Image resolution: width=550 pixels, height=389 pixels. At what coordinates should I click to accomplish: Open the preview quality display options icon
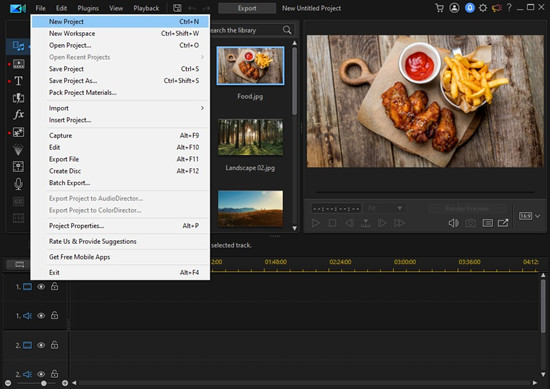tap(488, 223)
